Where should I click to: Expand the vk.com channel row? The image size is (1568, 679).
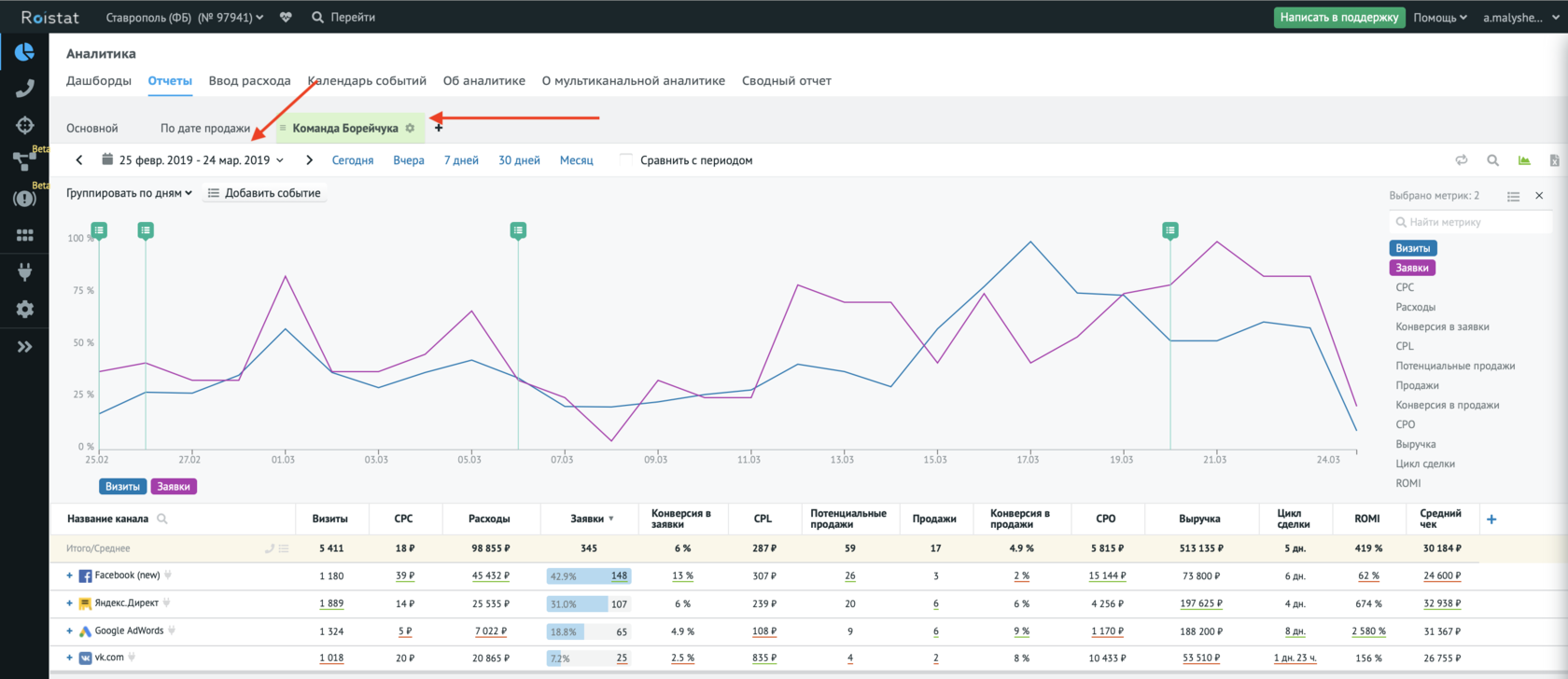pos(69,658)
